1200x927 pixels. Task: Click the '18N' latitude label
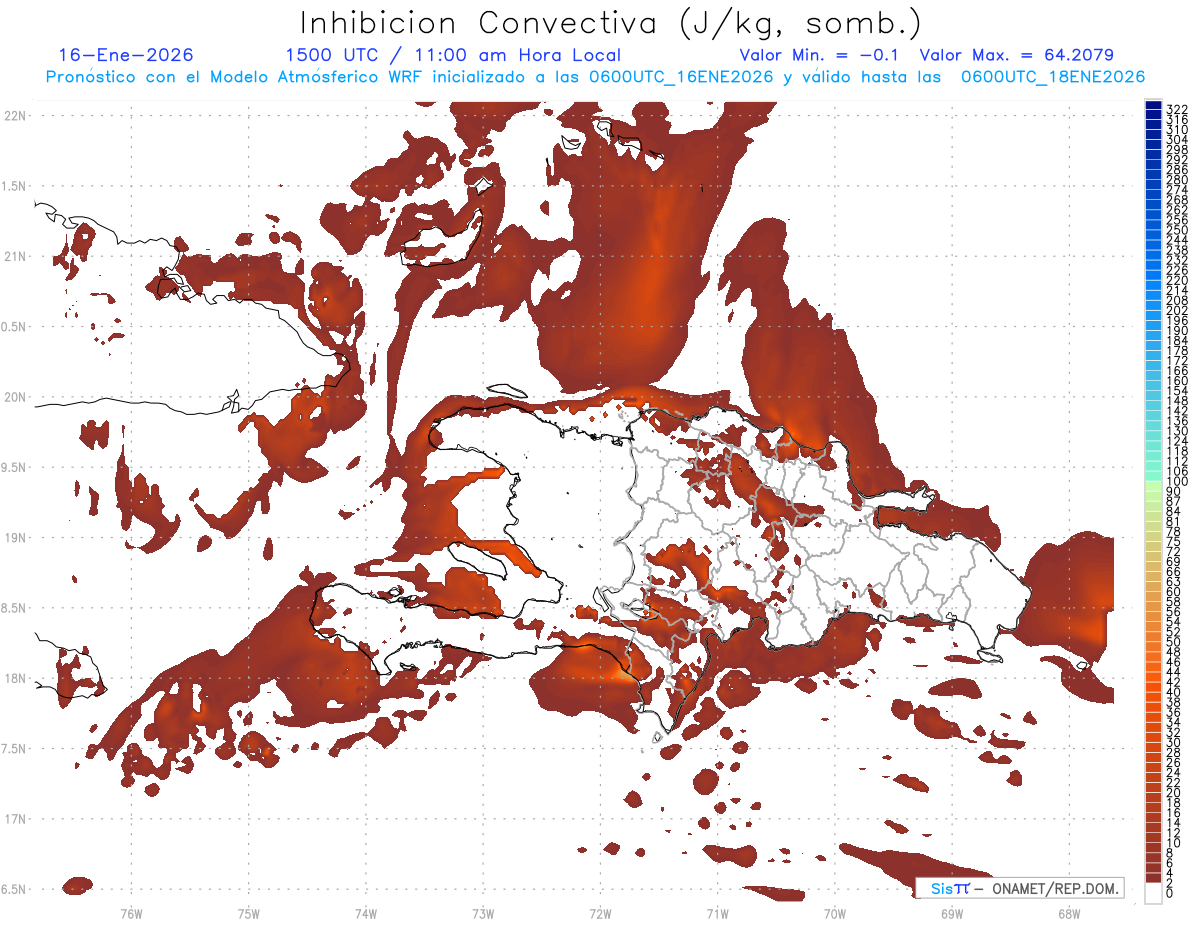15,678
